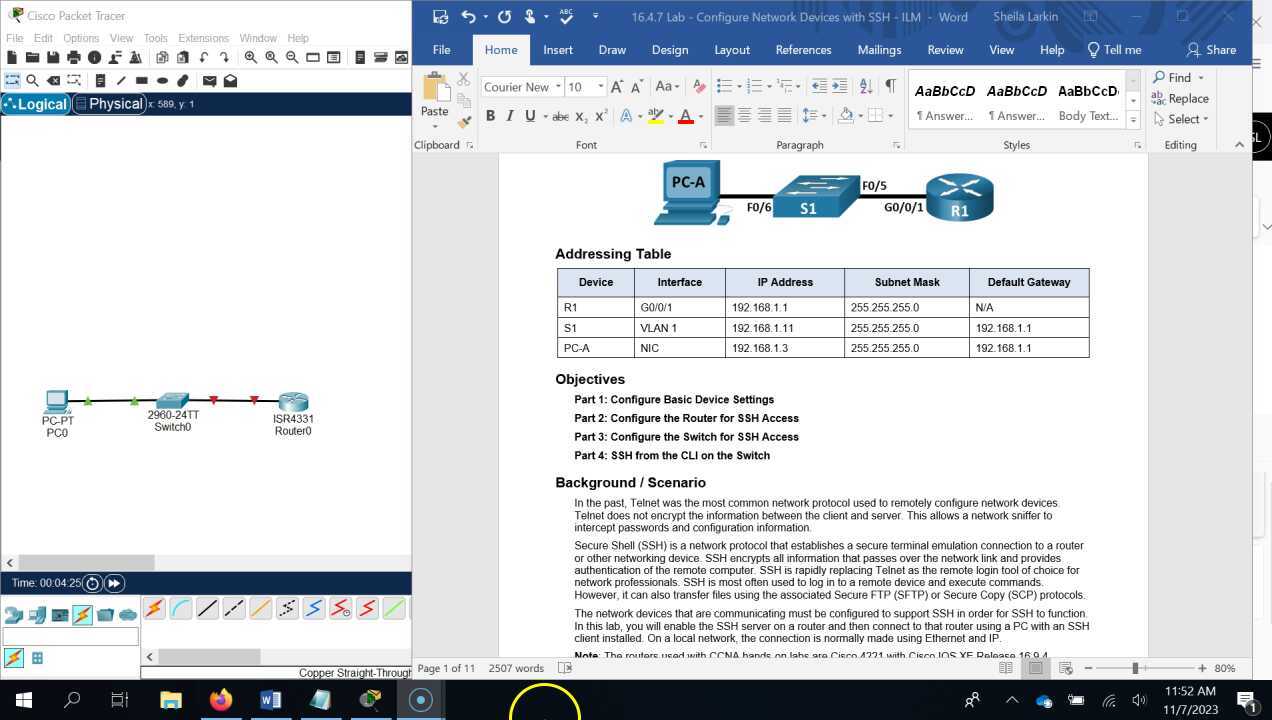Select the Simple PDU envelope tool
The height and width of the screenshot is (720, 1272).
(x=209, y=80)
